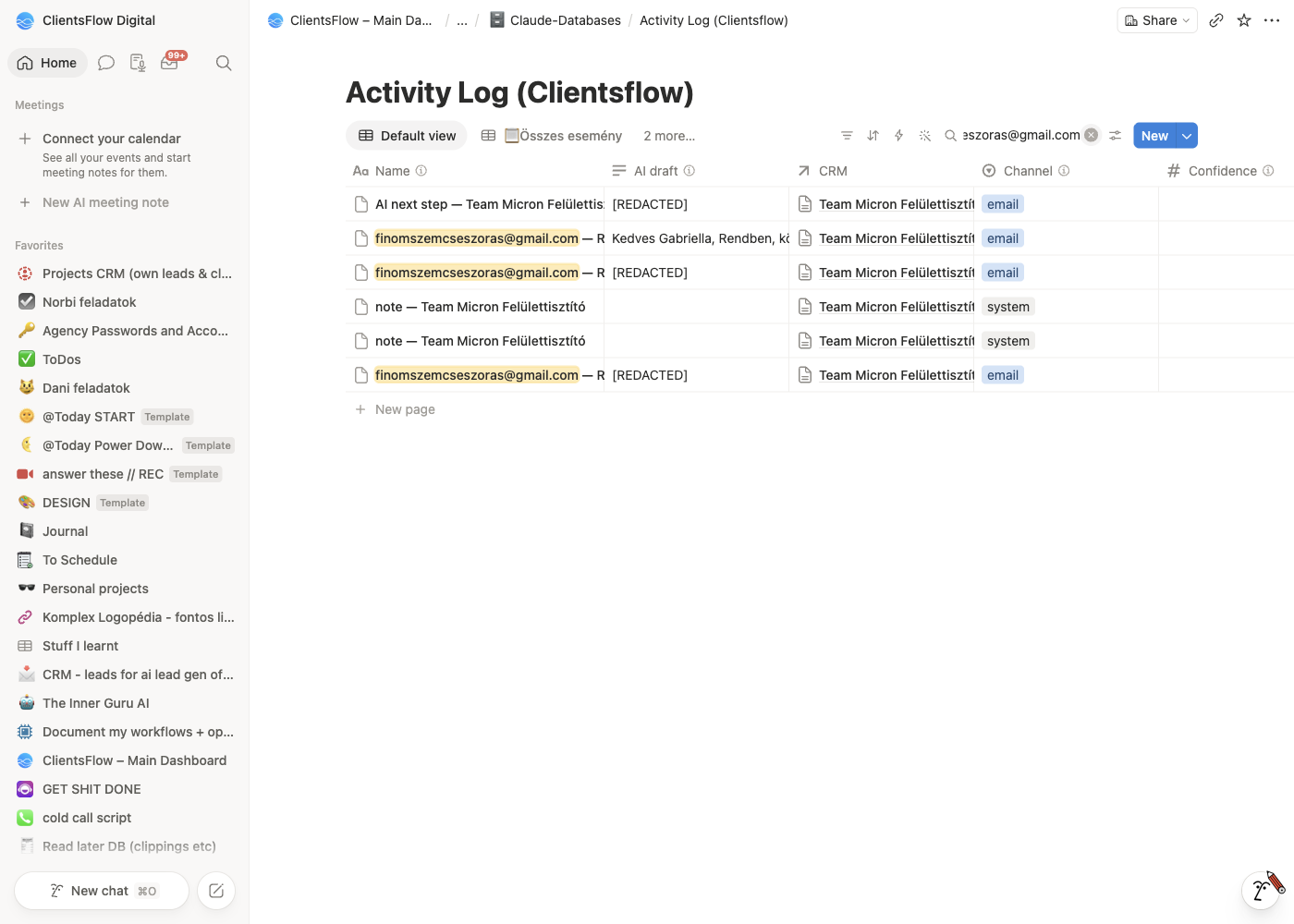Click the search magnifier in database toolbar
This screenshot has width=1294, height=924.
tap(950, 136)
